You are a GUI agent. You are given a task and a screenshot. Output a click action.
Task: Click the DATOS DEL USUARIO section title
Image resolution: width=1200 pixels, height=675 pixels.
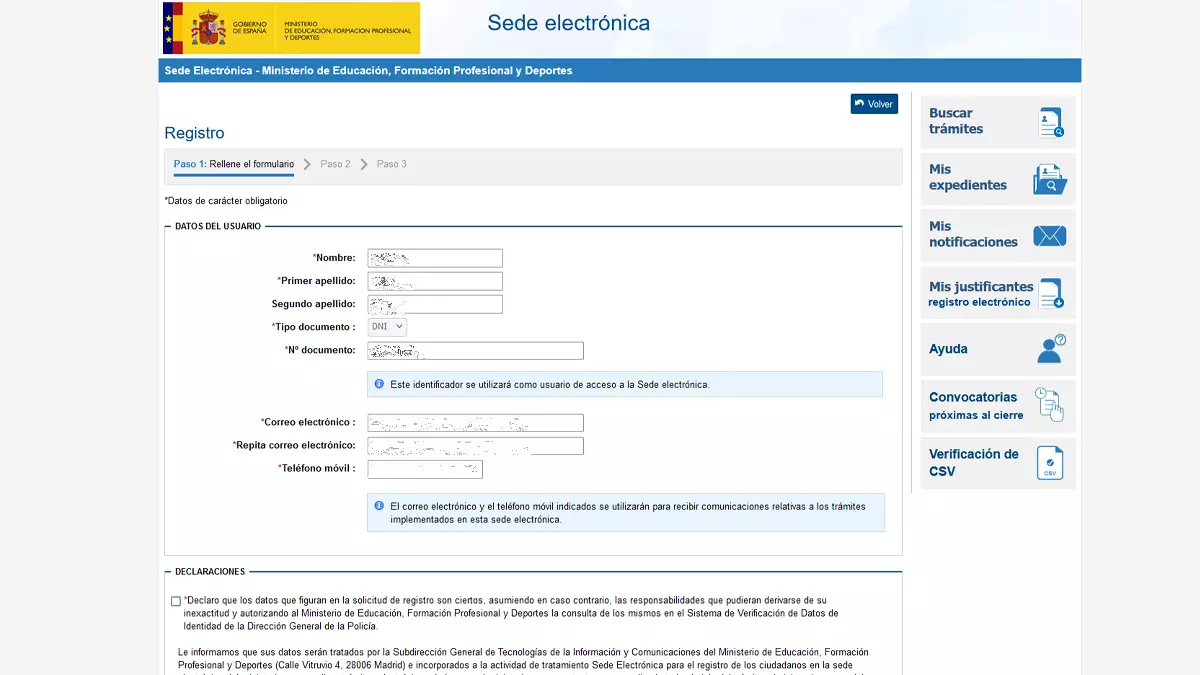(218, 227)
